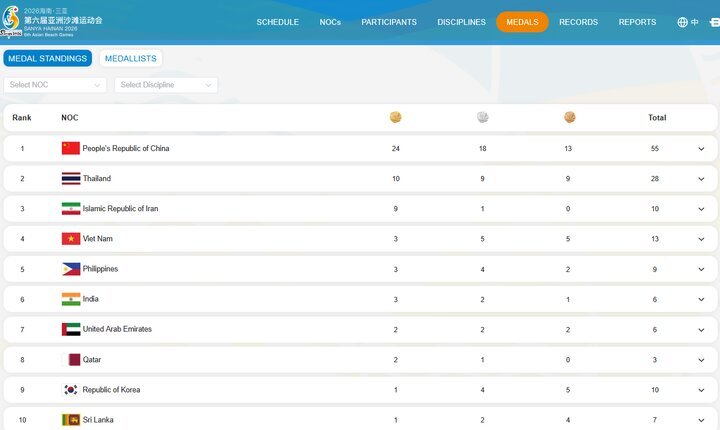The height and width of the screenshot is (430, 720).
Task: Click the People's Republic of China flag
Action: pos(70,149)
